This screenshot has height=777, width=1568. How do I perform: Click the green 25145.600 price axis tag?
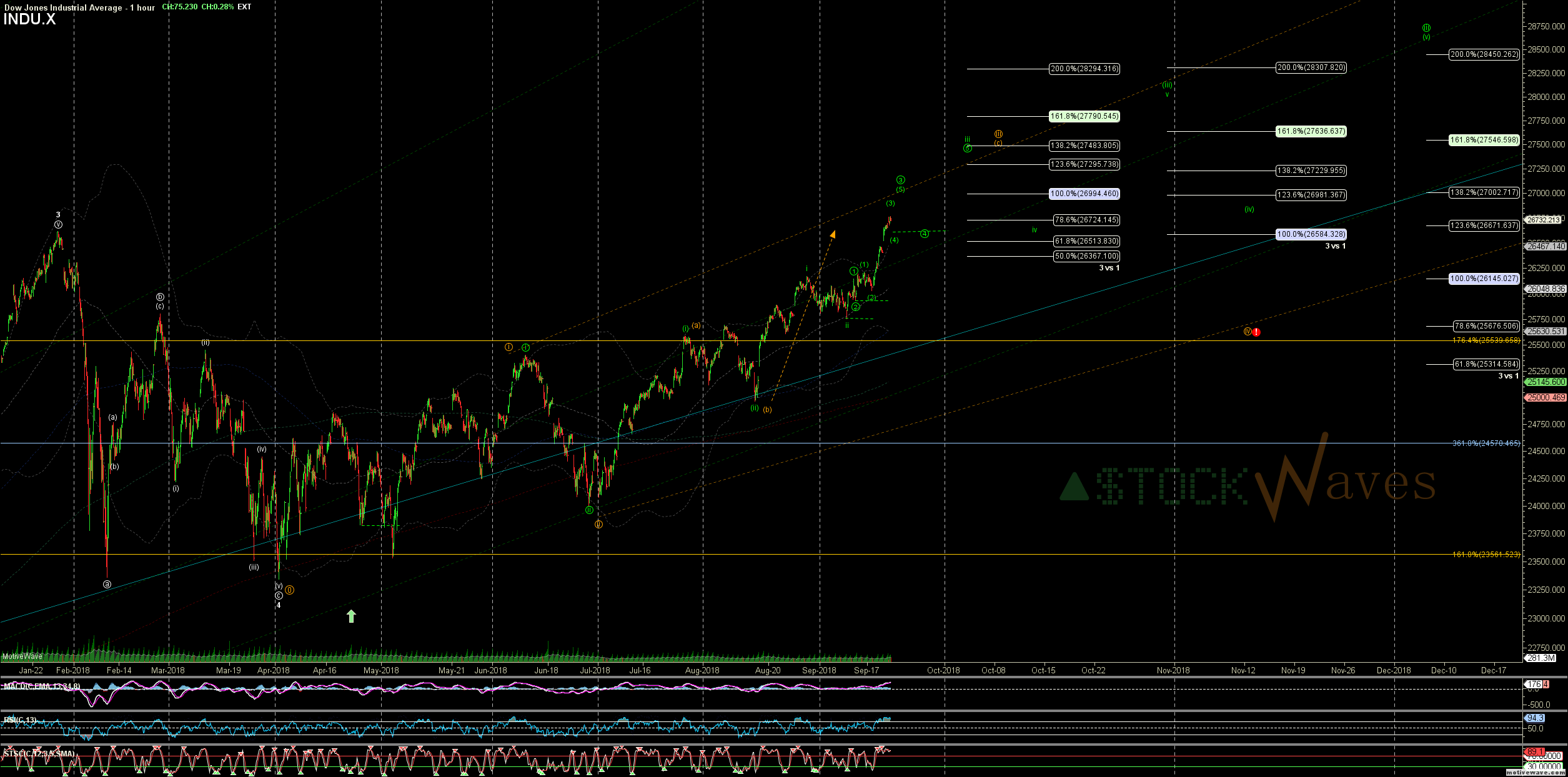1546,382
